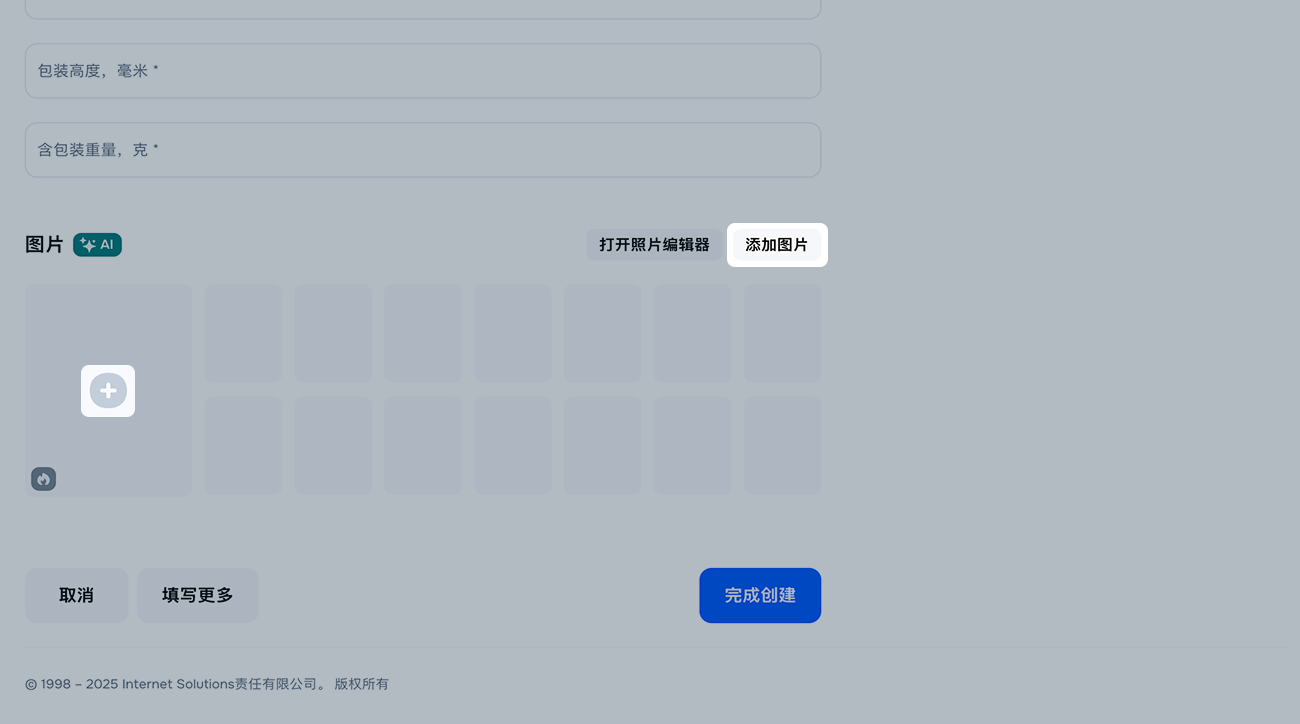Focus the 含包装重量，克 input field
The image size is (1300, 724).
click(422, 149)
